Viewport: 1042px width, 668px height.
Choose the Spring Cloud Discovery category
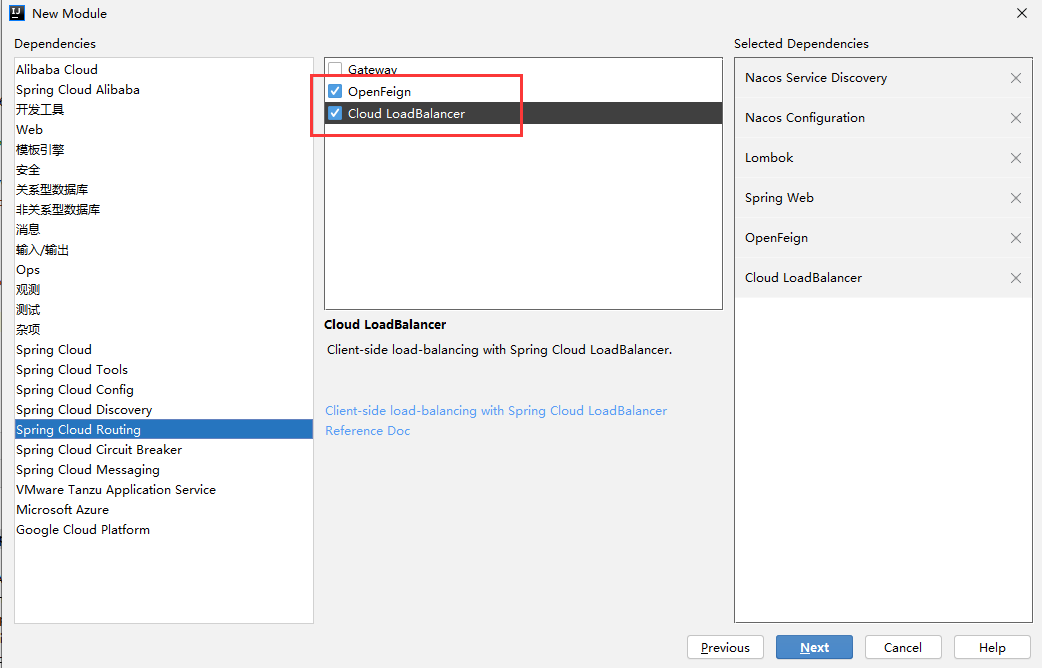(x=163, y=409)
